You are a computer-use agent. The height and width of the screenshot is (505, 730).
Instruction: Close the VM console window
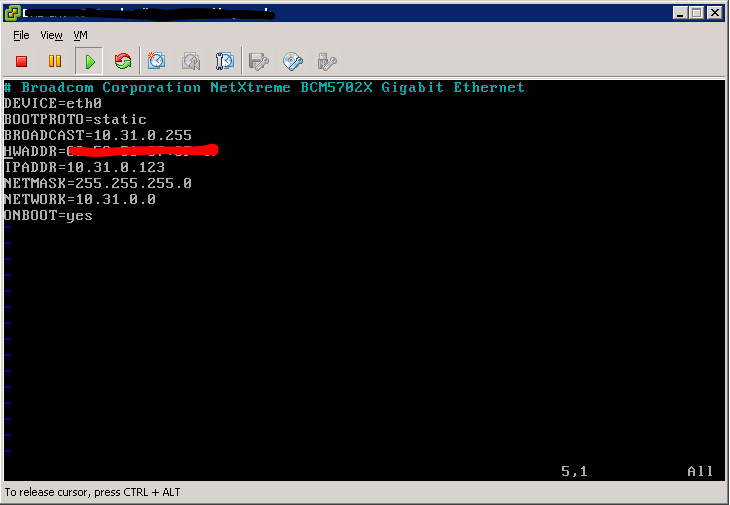point(715,13)
